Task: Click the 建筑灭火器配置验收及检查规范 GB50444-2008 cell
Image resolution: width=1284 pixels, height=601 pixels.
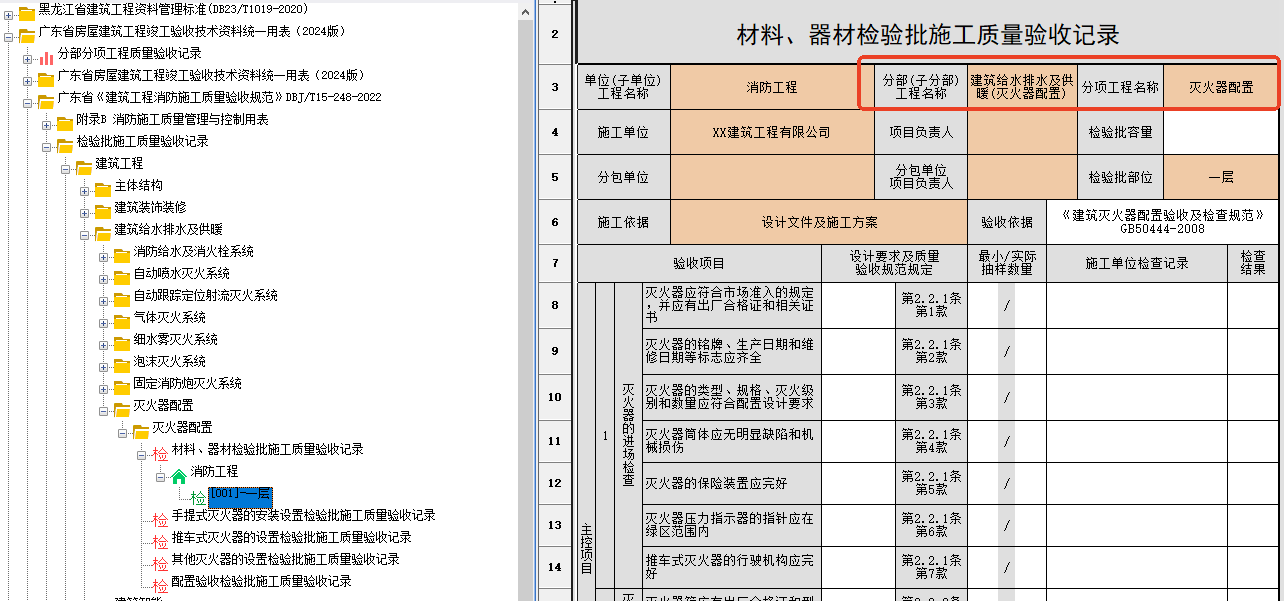Action: click(1163, 222)
